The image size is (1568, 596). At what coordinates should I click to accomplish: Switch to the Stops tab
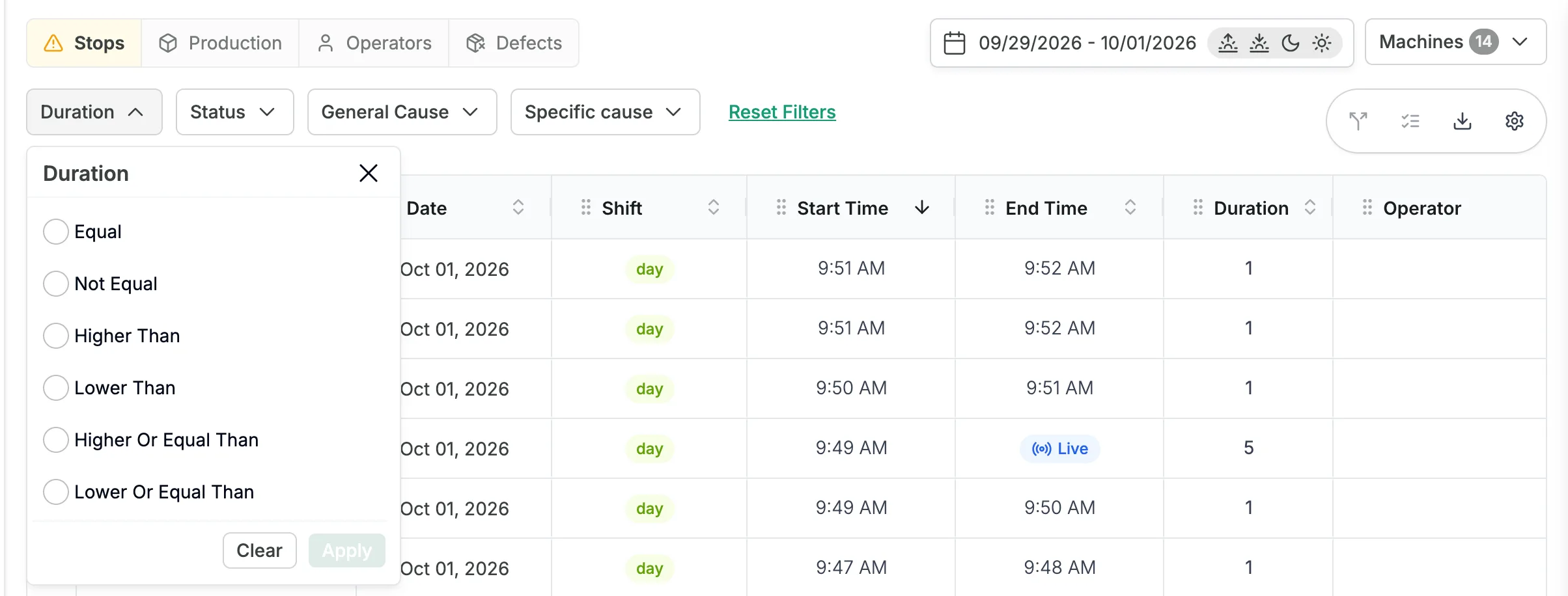click(84, 43)
